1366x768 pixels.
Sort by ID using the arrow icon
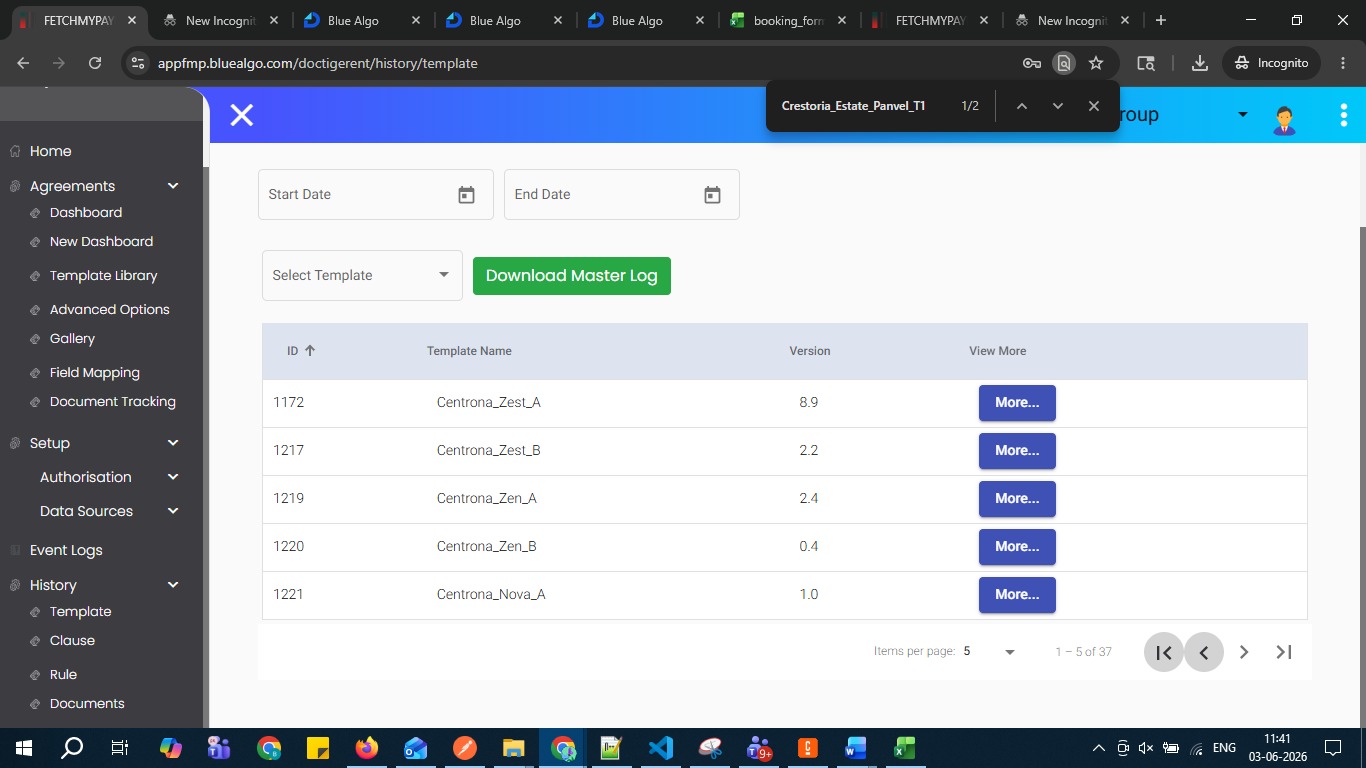[x=310, y=351]
